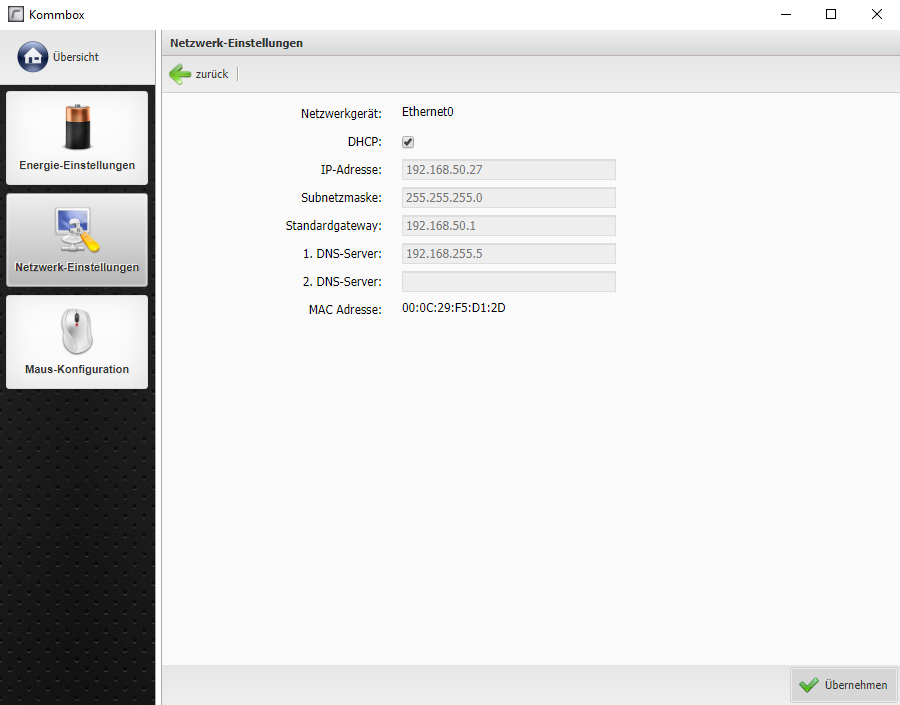Select the Netzwerk-Einstellungen computer icon
Viewport: 900px width, 705px height.
(x=77, y=231)
